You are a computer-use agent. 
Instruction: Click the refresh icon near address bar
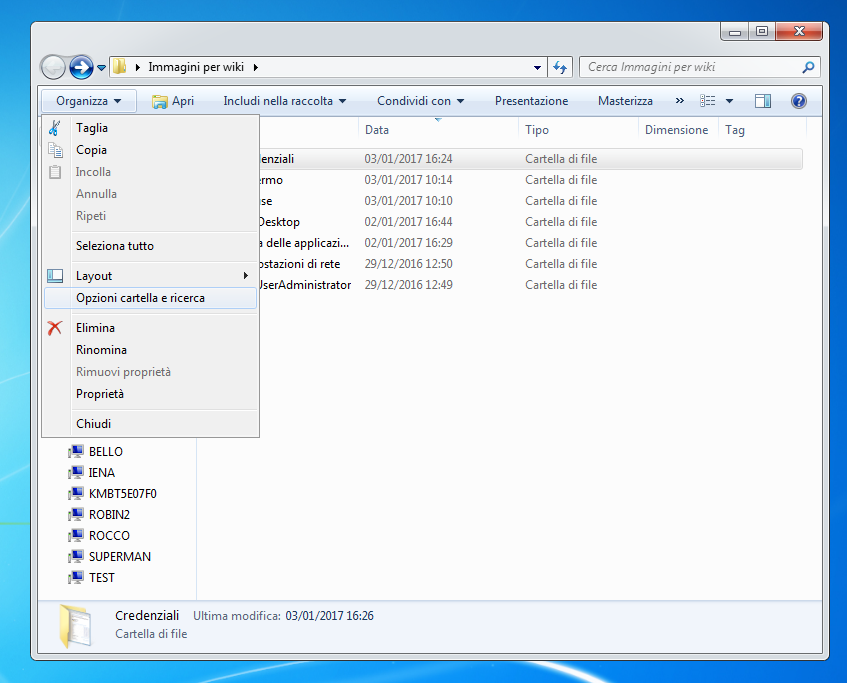(x=560, y=67)
